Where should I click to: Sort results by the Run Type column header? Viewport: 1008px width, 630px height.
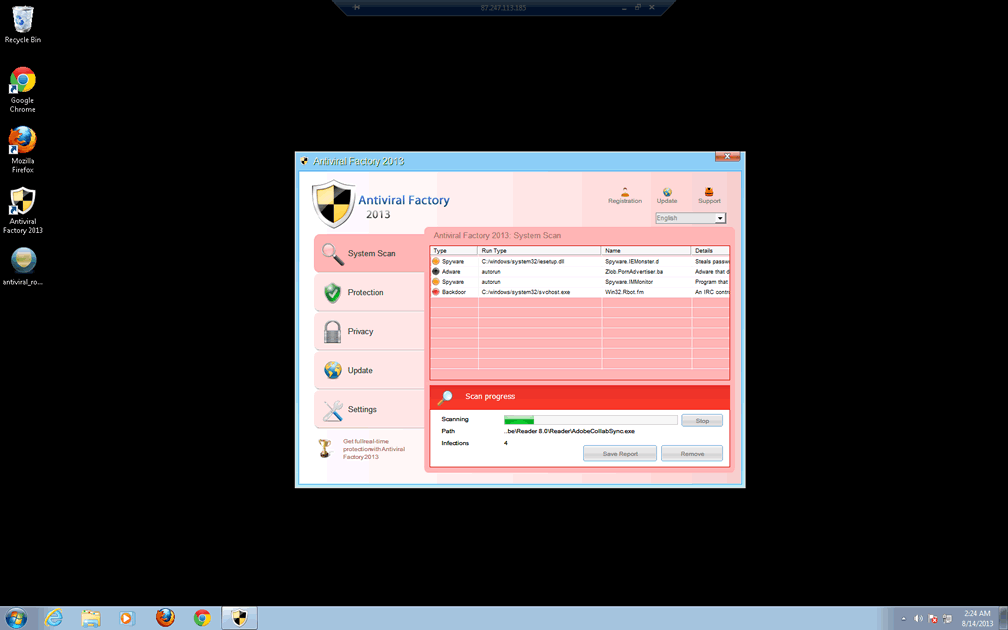[x=539, y=251]
